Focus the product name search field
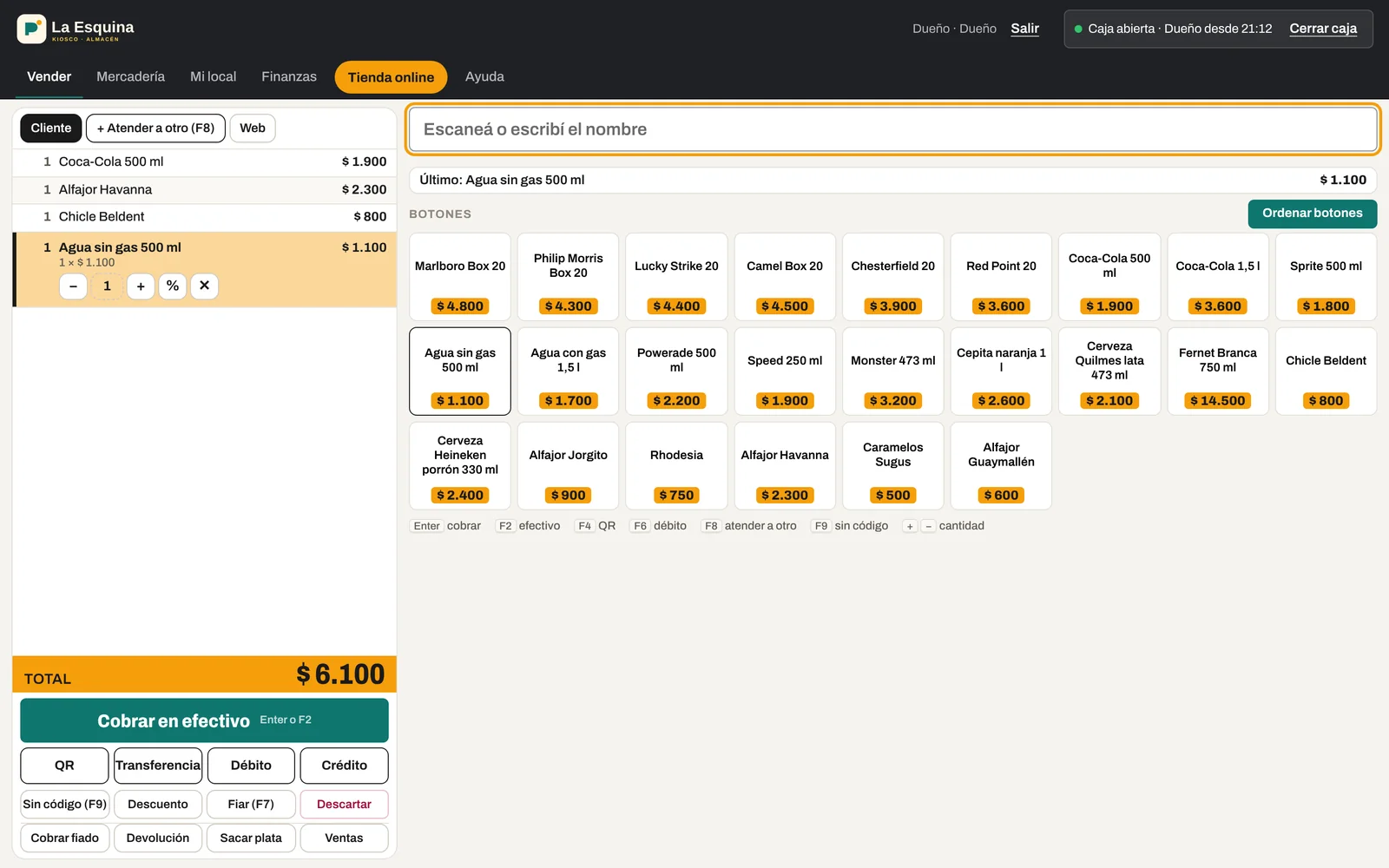1389x868 pixels. pyautogui.click(x=892, y=129)
